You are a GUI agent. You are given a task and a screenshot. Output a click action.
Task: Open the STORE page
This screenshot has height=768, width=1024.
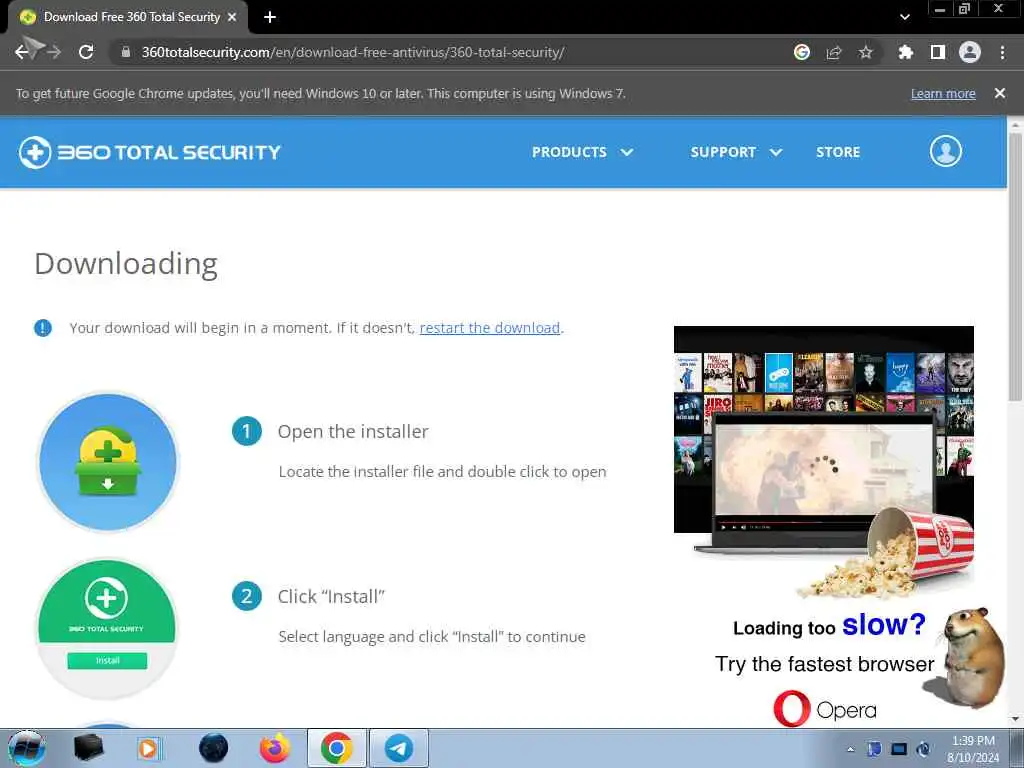(x=838, y=152)
